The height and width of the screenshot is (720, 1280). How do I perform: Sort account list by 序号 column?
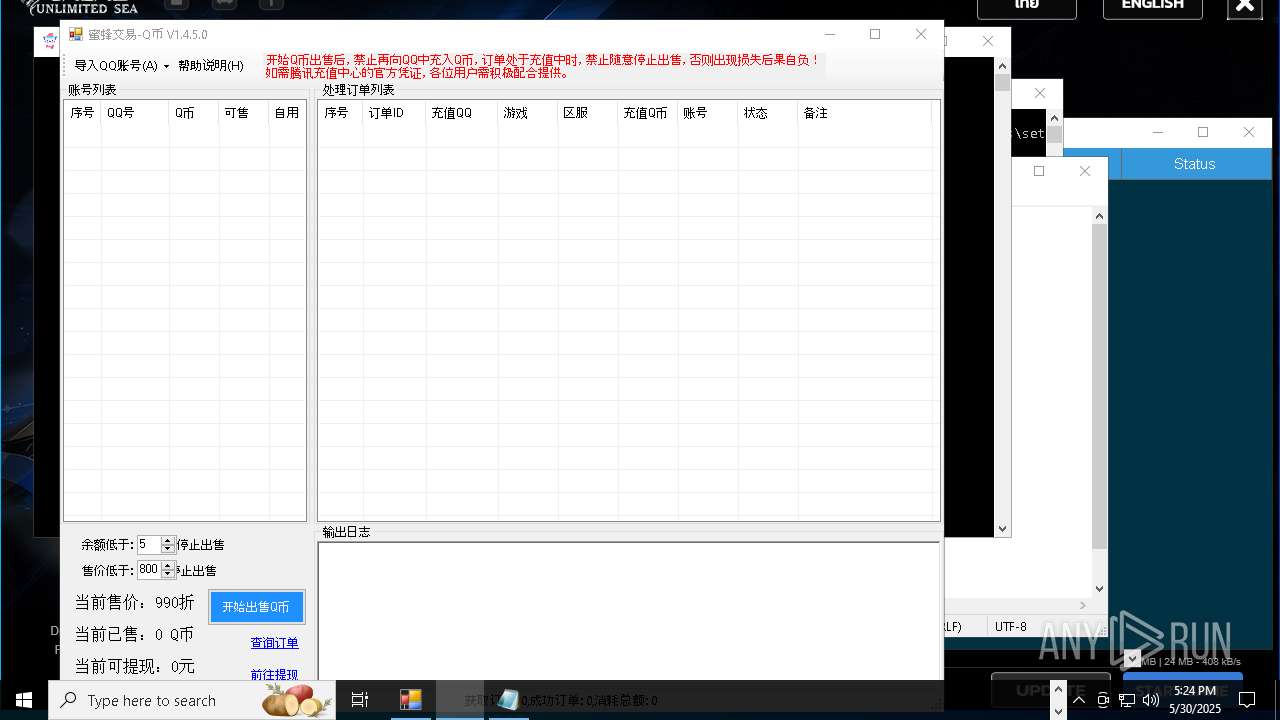click(83, 113)
